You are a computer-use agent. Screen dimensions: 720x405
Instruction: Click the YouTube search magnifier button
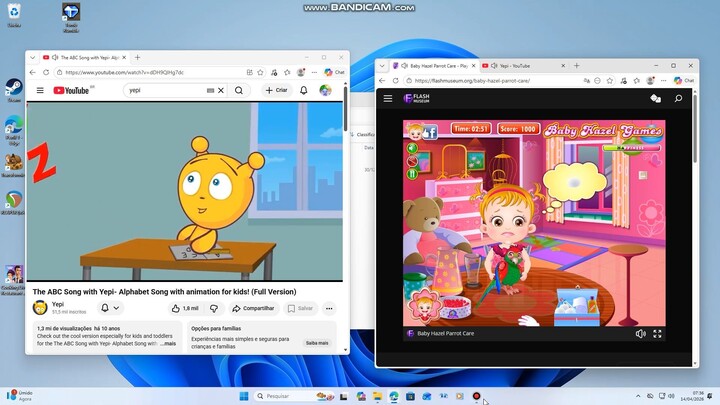tap(239, 90)
